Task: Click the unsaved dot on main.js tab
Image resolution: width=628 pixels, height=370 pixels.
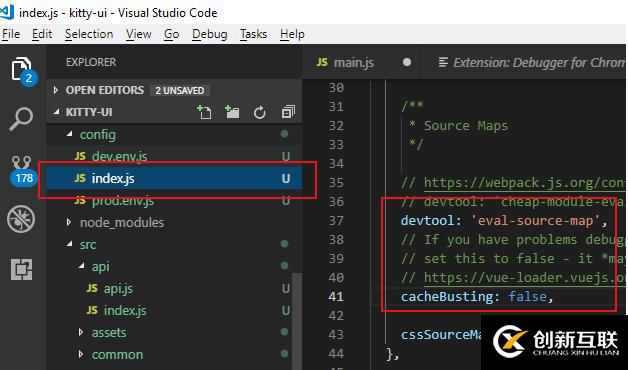Action: 407,62
